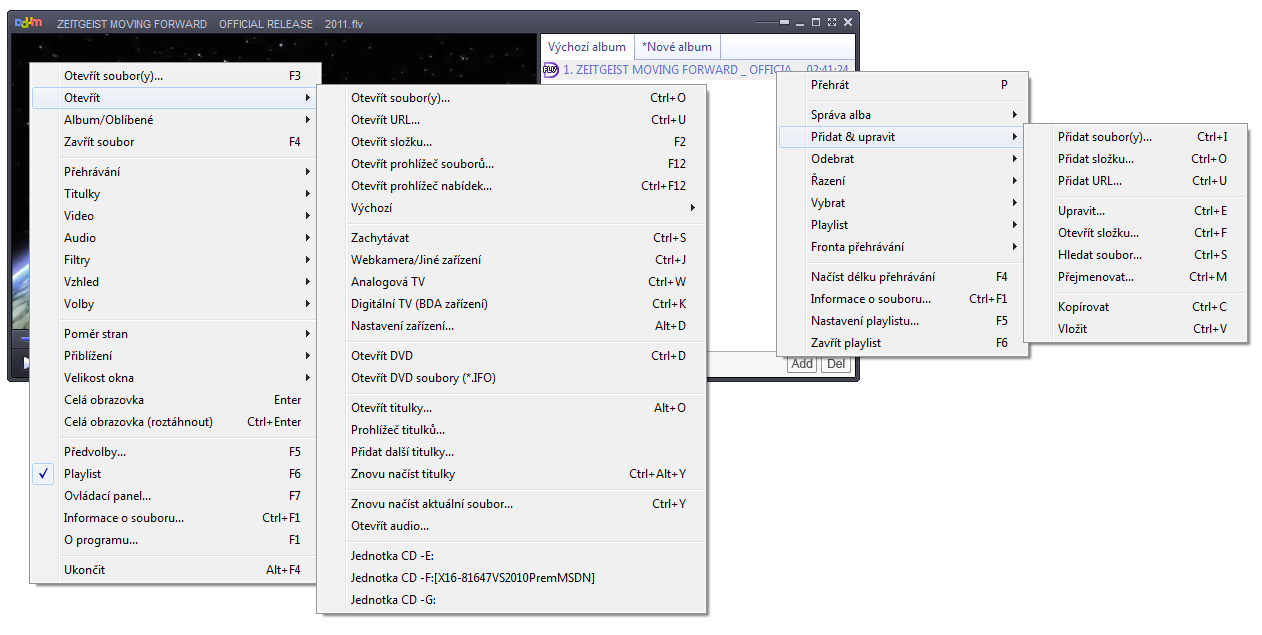Open the Řazení submenu
This screenshot has height=635, width=1262.
(828, 181)
